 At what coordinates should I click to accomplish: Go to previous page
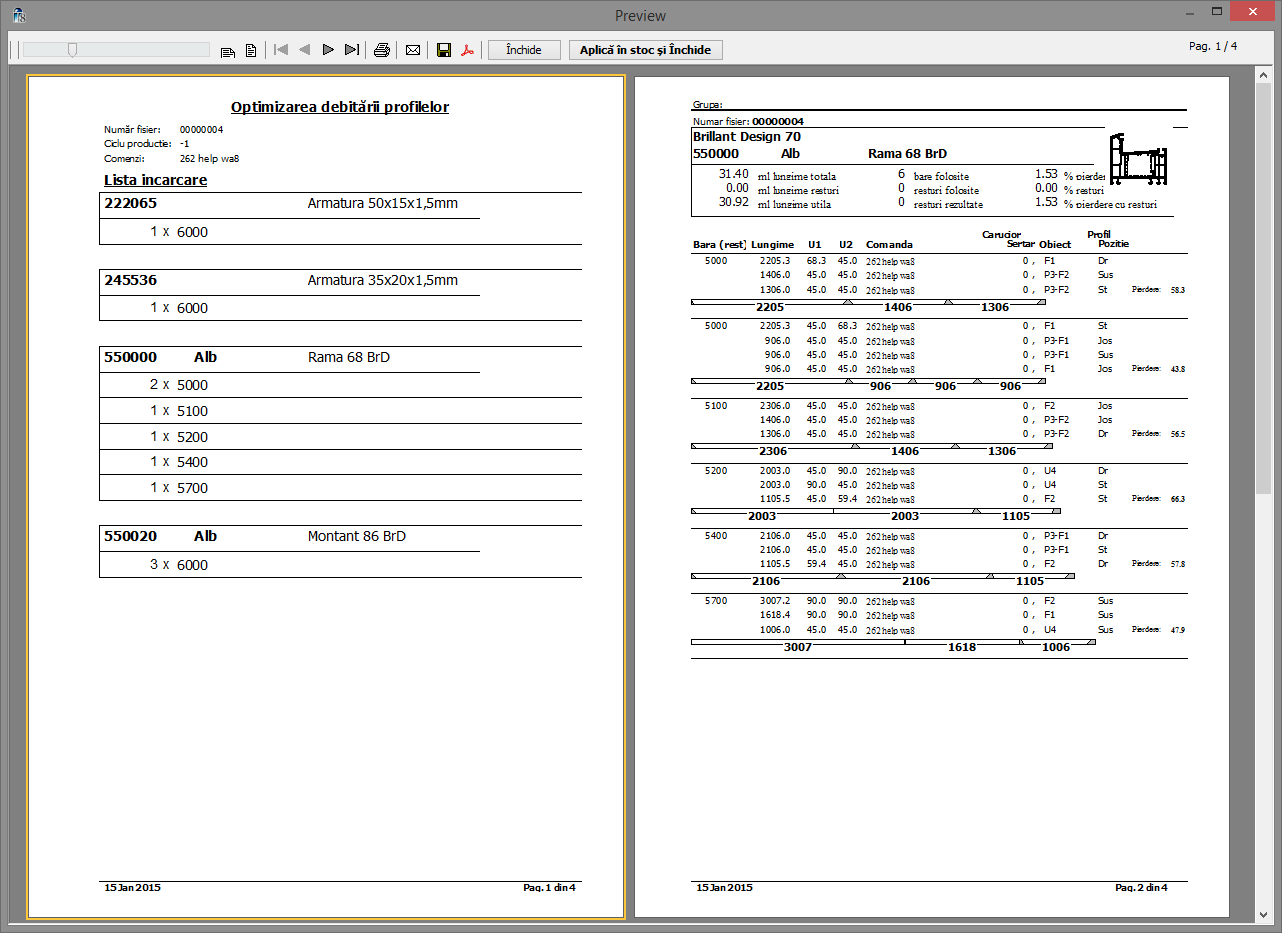[x=304, y=50]
